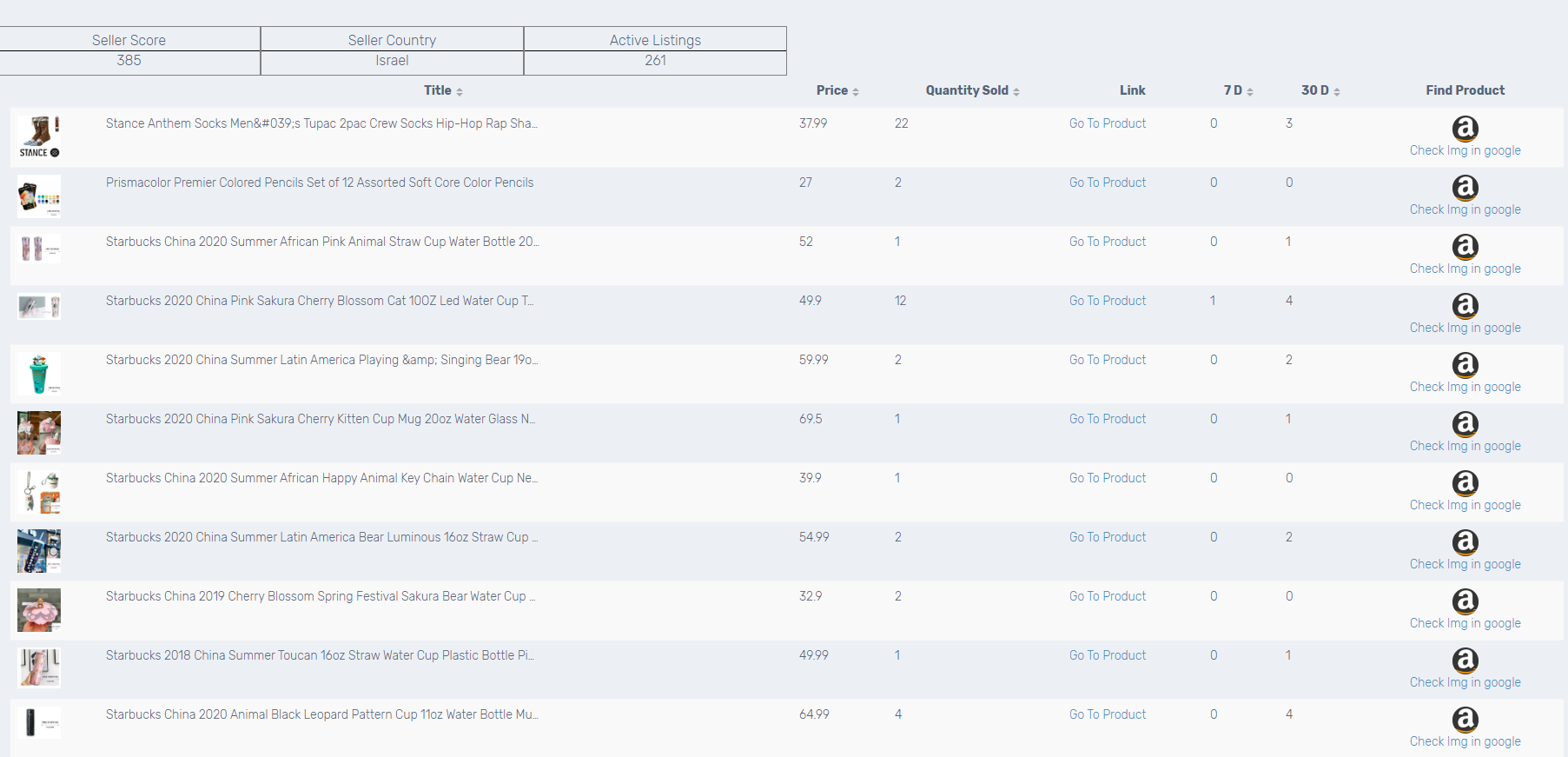1568x757 pixels.
Task: Click Amazon icon for Happy Animal Key Chain row
Action: (x=1465, y=483)
